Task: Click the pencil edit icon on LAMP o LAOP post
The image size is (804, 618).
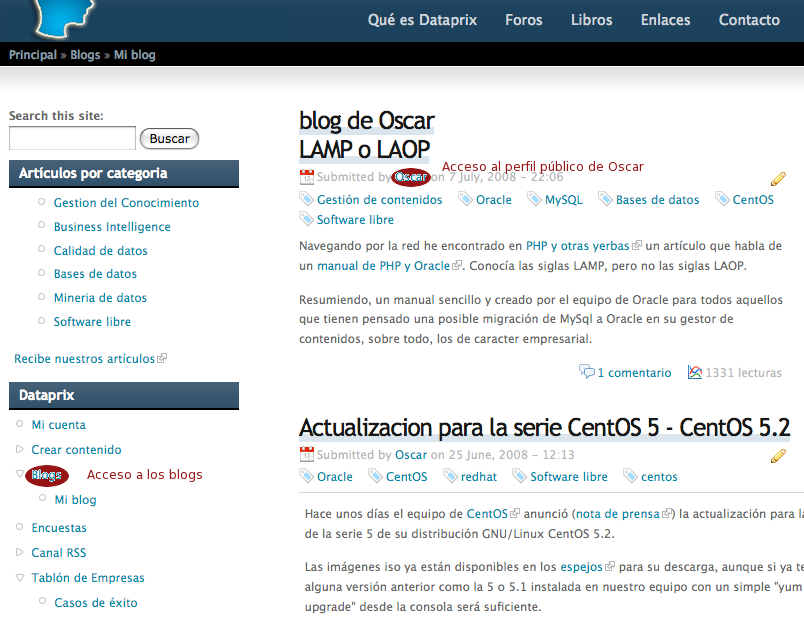Action: coord(778,179)
